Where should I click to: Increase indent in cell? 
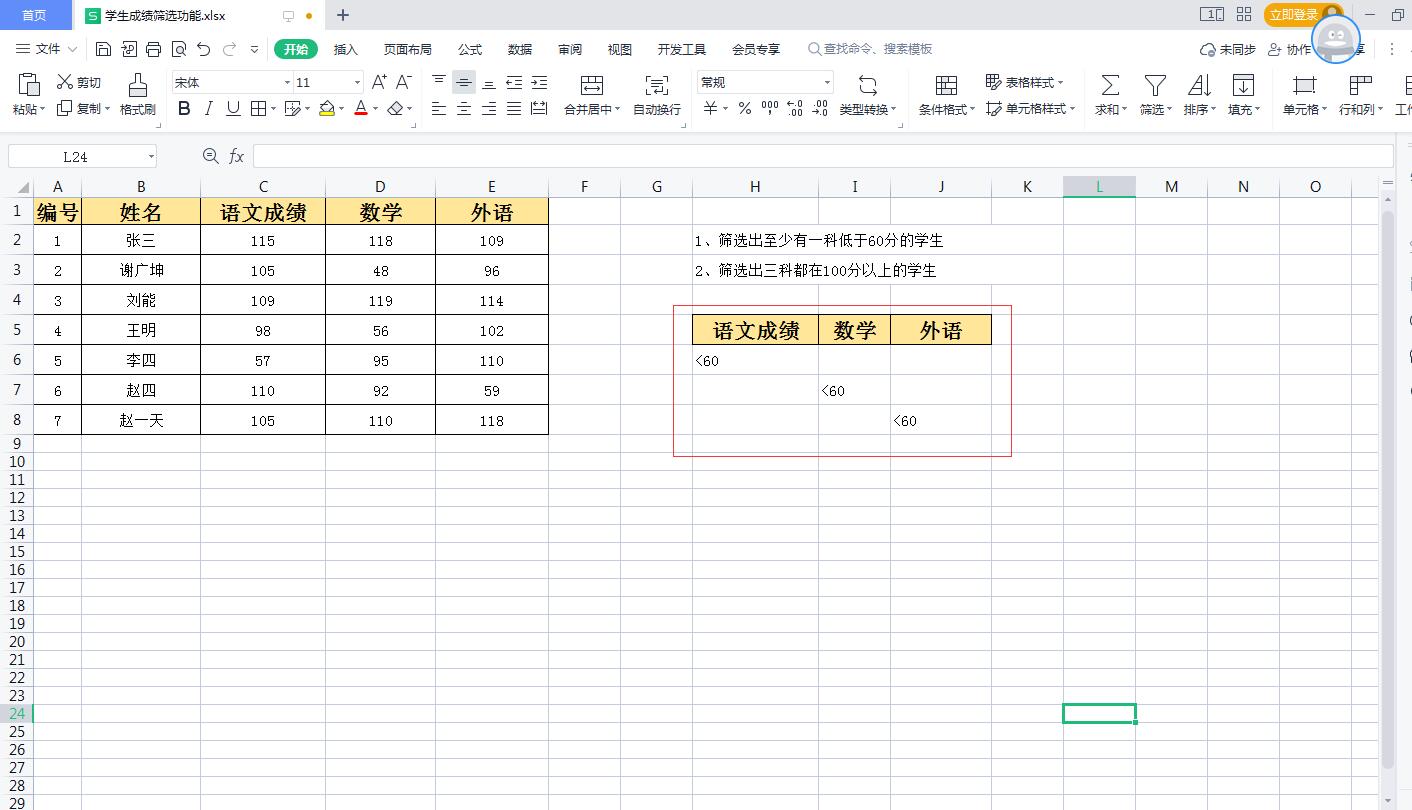[x=539, y=82]
